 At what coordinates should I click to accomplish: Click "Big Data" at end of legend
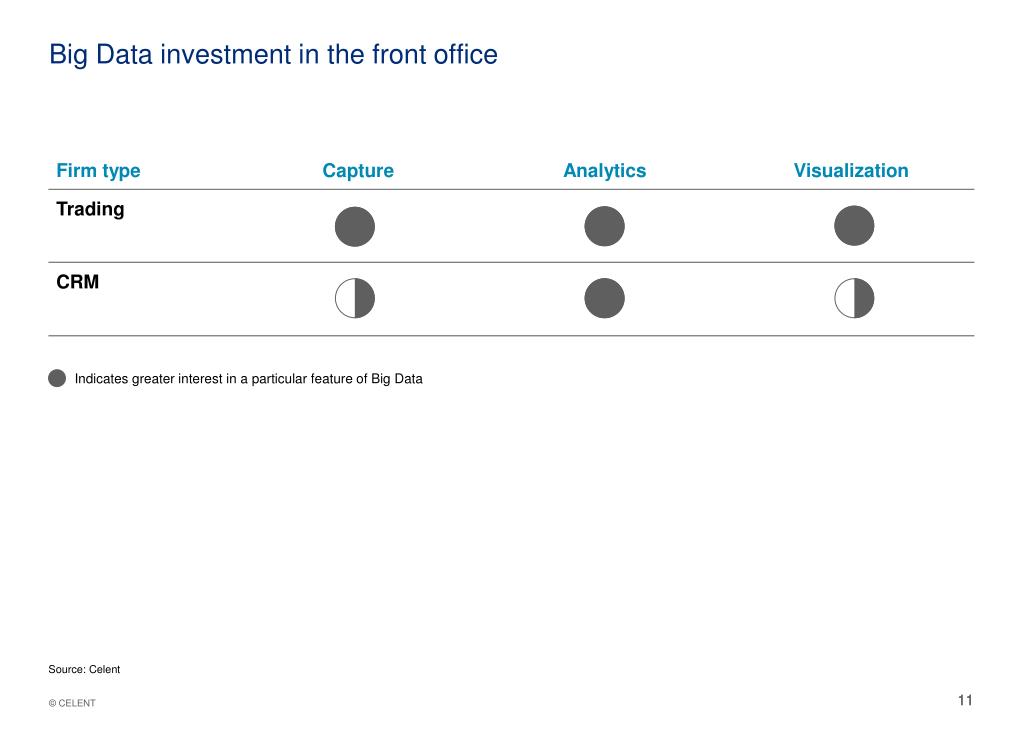click(x=396, y=379)
